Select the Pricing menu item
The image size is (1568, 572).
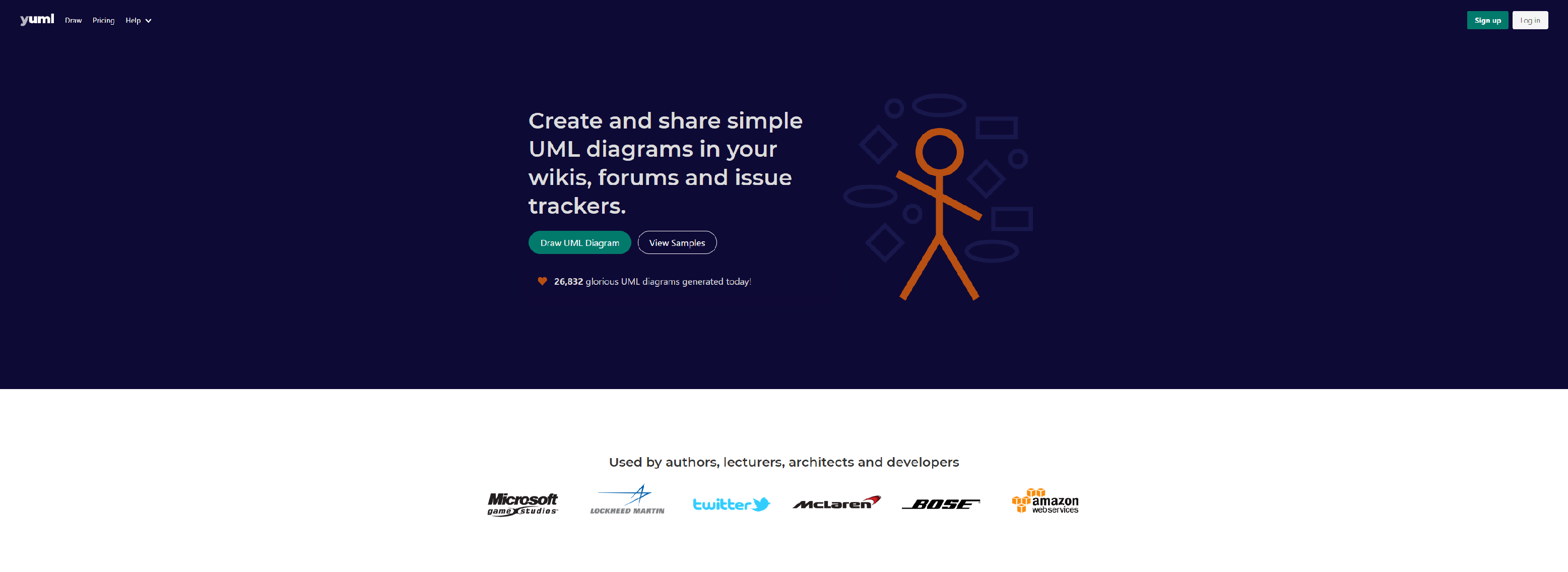click(103, 20)
